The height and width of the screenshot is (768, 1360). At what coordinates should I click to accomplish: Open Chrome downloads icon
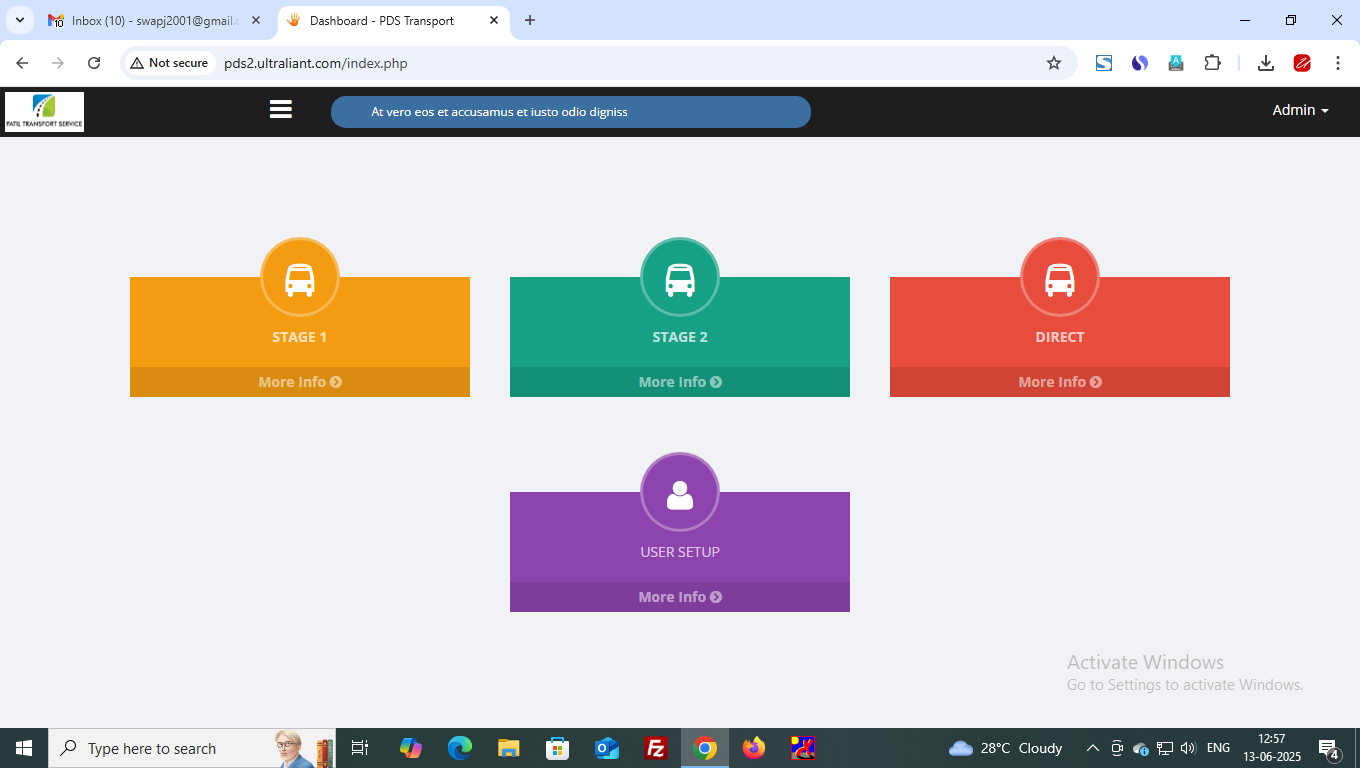point(1265,63)
